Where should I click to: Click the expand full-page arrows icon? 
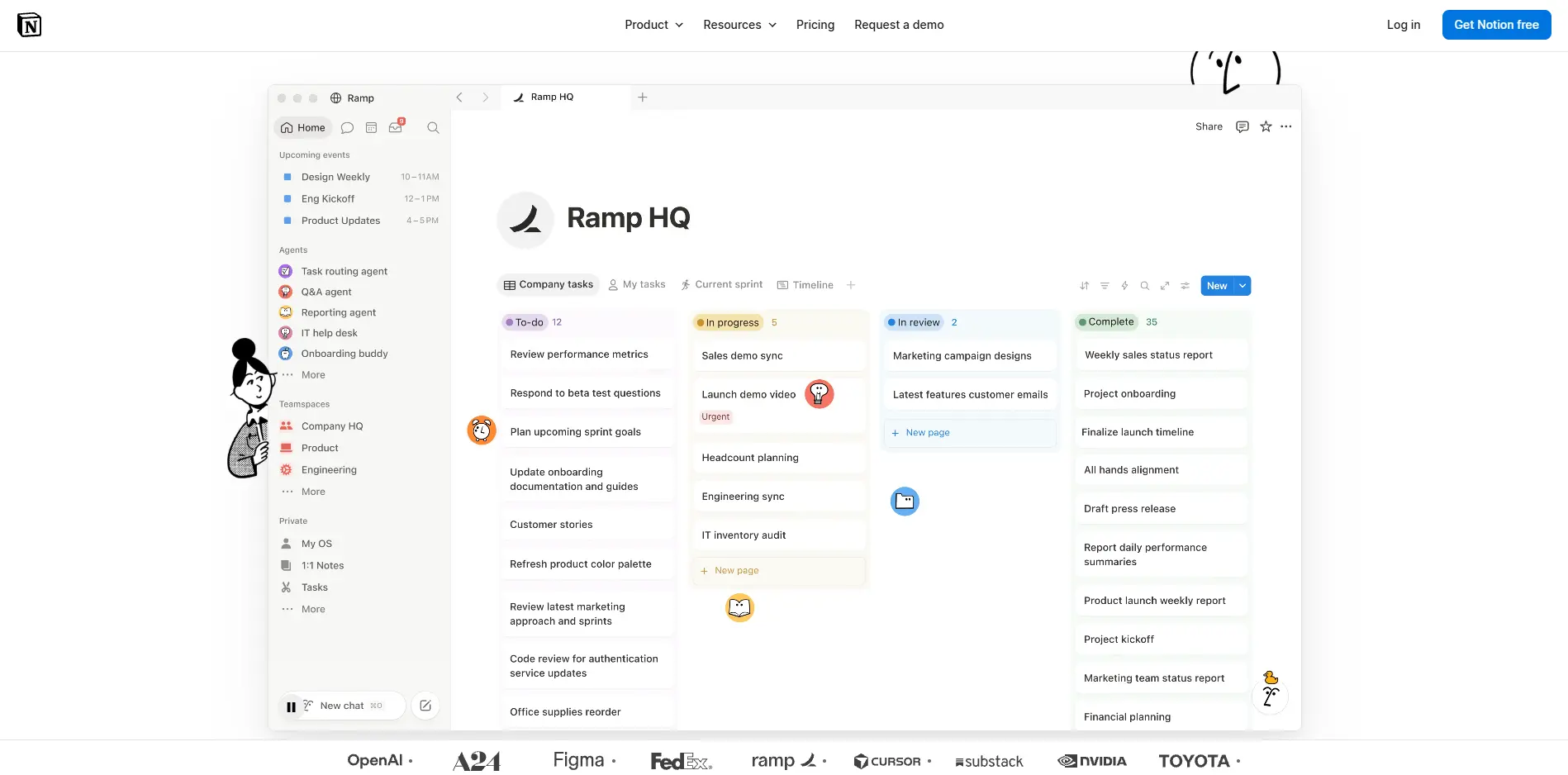tap(1165, 286)
